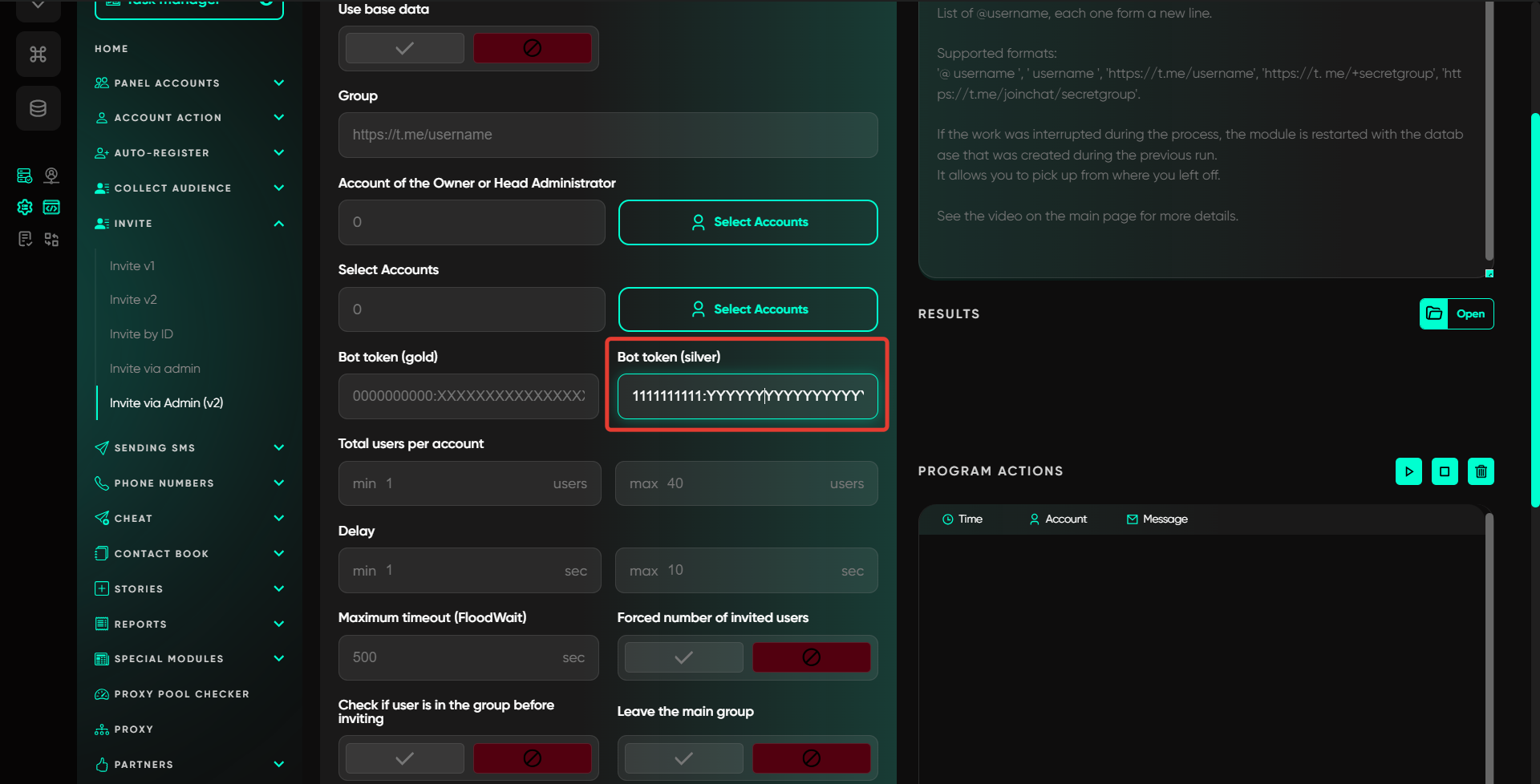Enable Leave the main group option
The image size is (1540, 784).
(683, 758)
